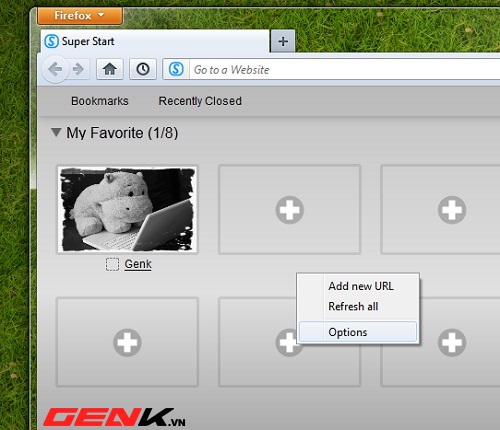Tick the dashed box beside Genk

click(112, 264)
